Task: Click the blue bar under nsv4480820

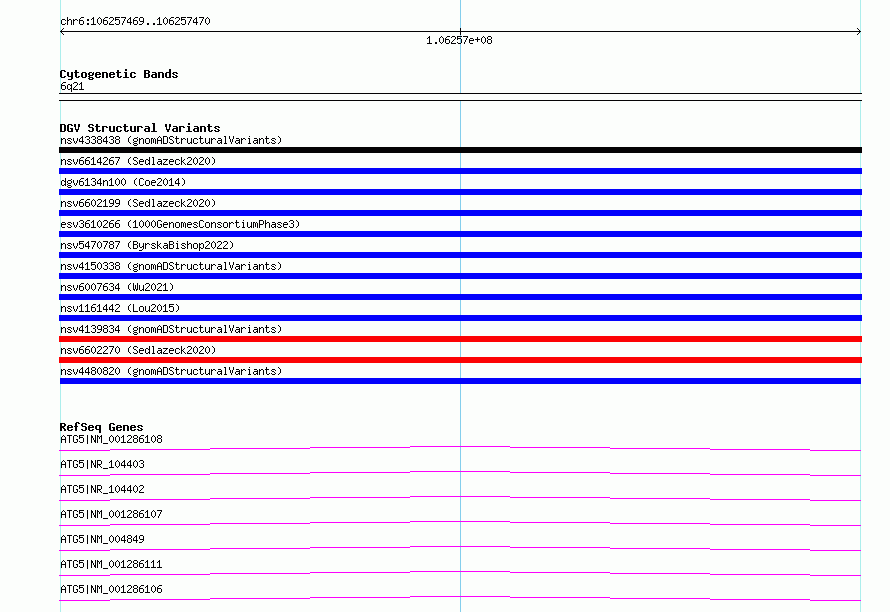Action: pyautogui.click(x=460, y=381)
